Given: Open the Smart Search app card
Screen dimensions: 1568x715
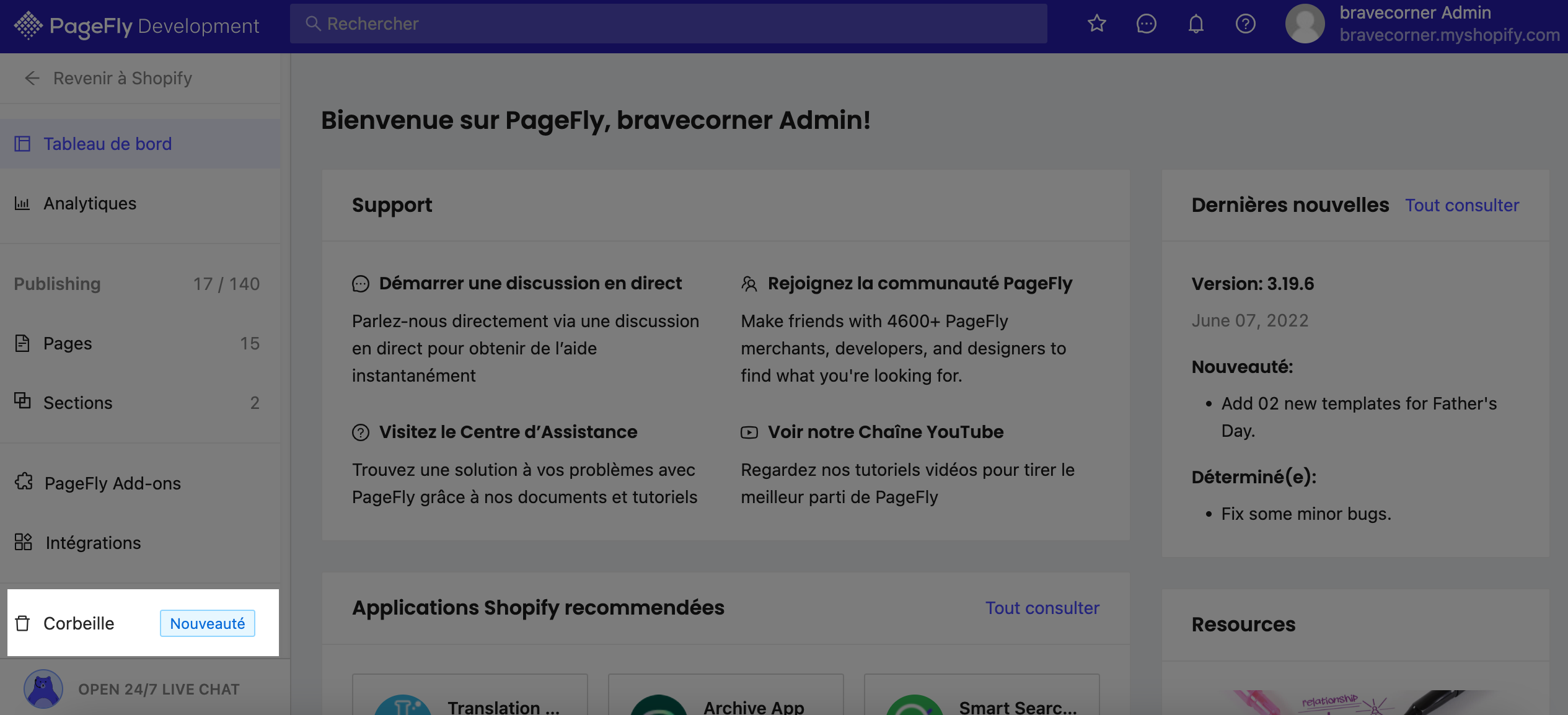Looking at the screenshot, I should click(x=982, y=695).
